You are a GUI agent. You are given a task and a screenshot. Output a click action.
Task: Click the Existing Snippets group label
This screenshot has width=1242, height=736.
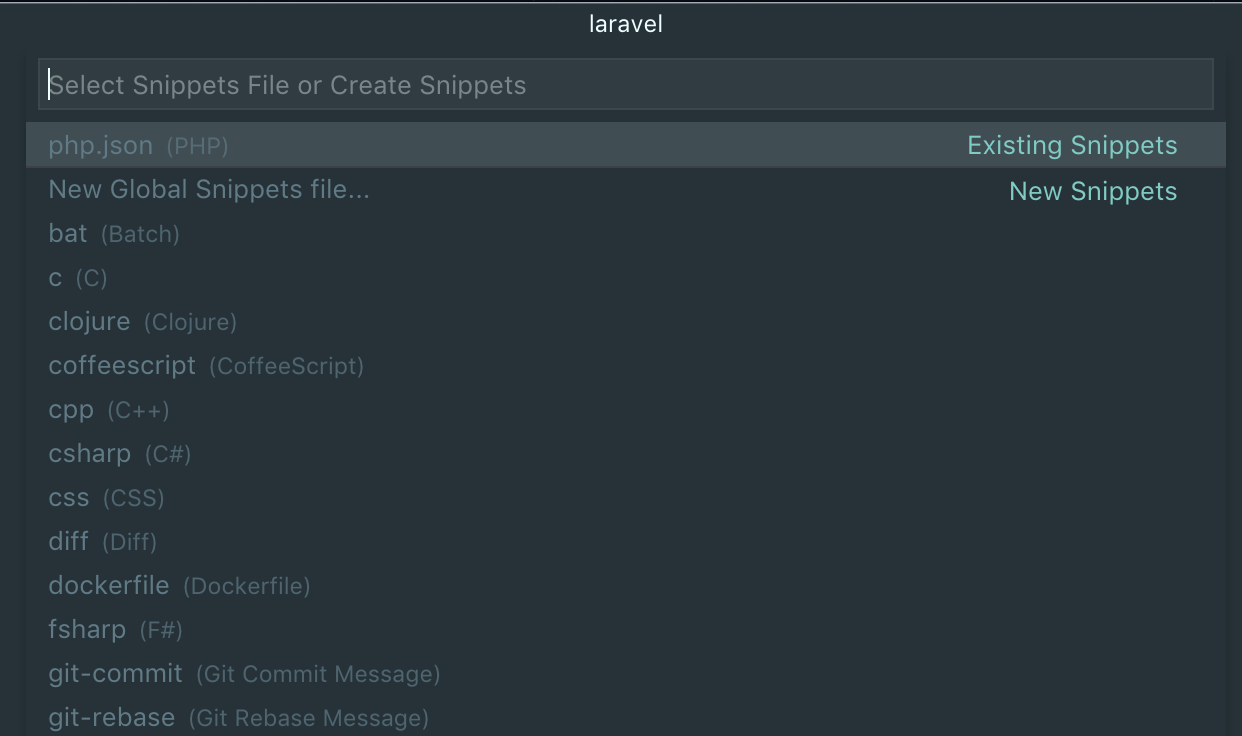(x=1072, y=146)
